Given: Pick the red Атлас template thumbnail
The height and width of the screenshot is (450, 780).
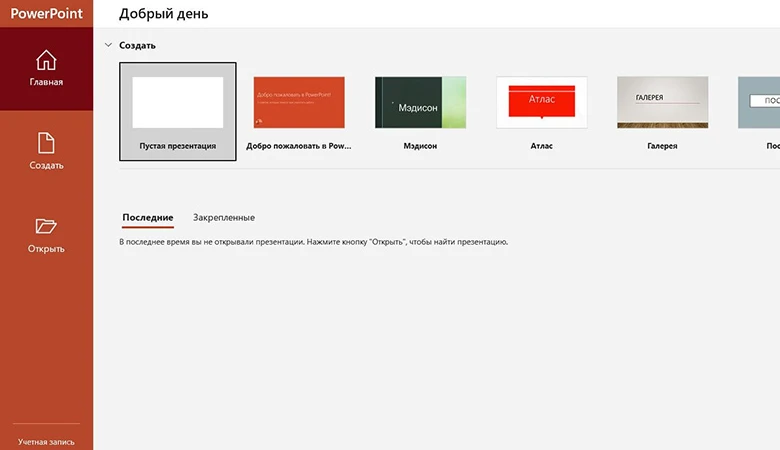Looking at the screenshot, I should tap(541, 103).
